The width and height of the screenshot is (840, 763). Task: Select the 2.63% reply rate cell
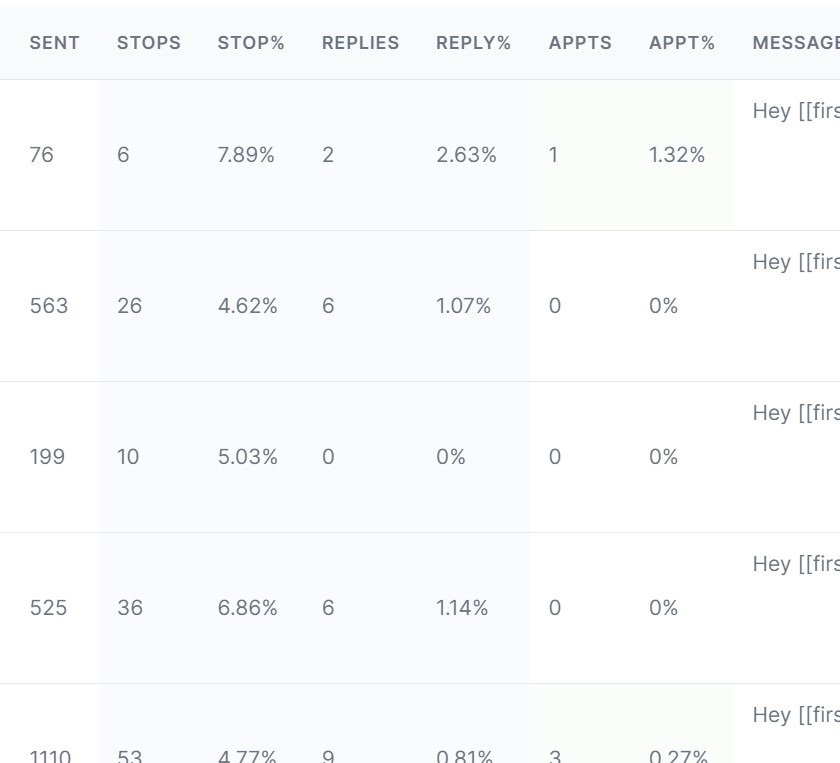(x=466, y=155)
